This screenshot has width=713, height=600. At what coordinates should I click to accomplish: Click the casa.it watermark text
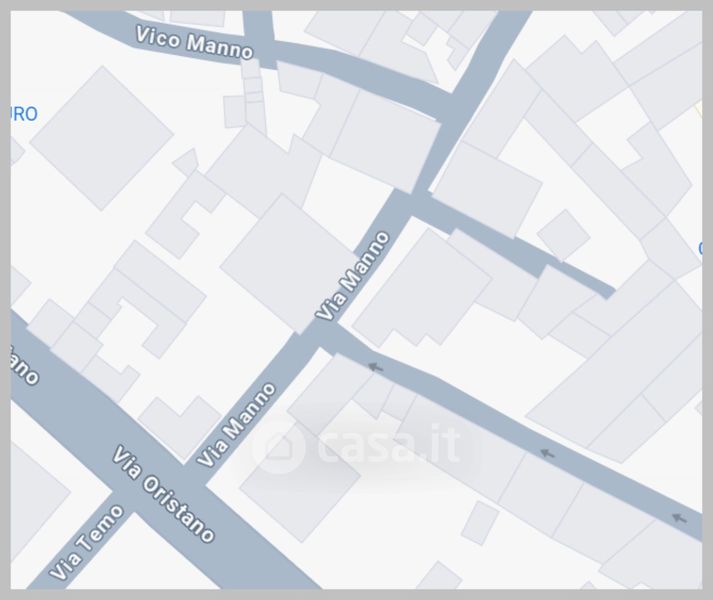pos(390,443)
